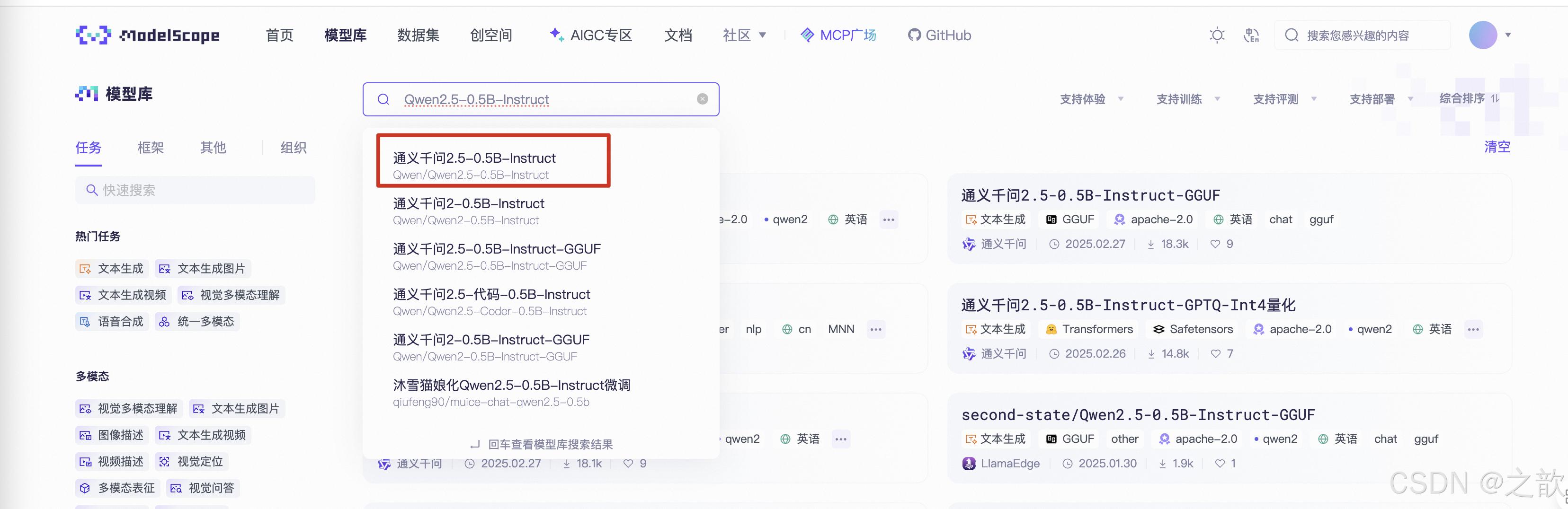Image resolution: width=1568 pixels, height=509 pixels.
Task: Click the download count 18.3k icon
Action: pyautogui.click(x=1151, y=245)
